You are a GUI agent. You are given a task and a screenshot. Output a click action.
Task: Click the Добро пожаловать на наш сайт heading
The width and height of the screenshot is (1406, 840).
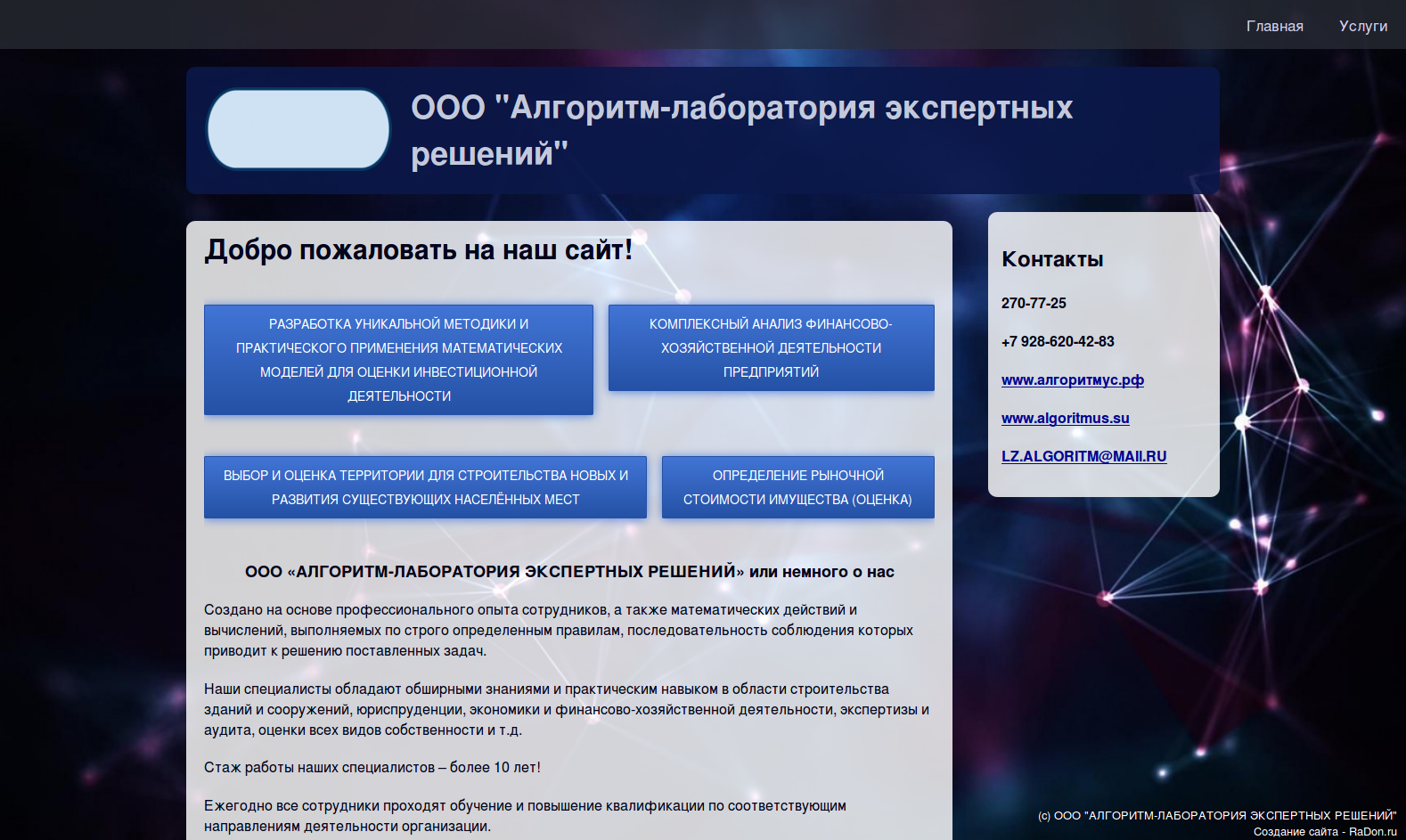click(x=418, y=250)
